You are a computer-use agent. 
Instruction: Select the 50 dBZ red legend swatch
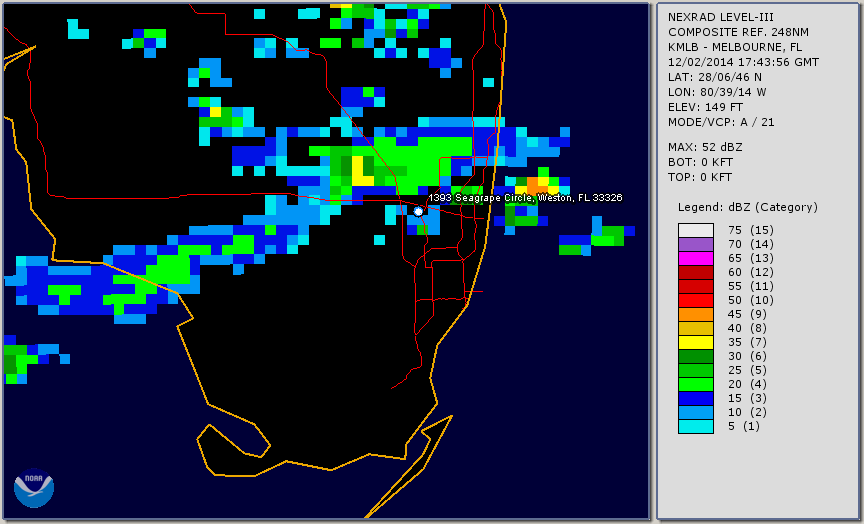click(x=696, y=300)
